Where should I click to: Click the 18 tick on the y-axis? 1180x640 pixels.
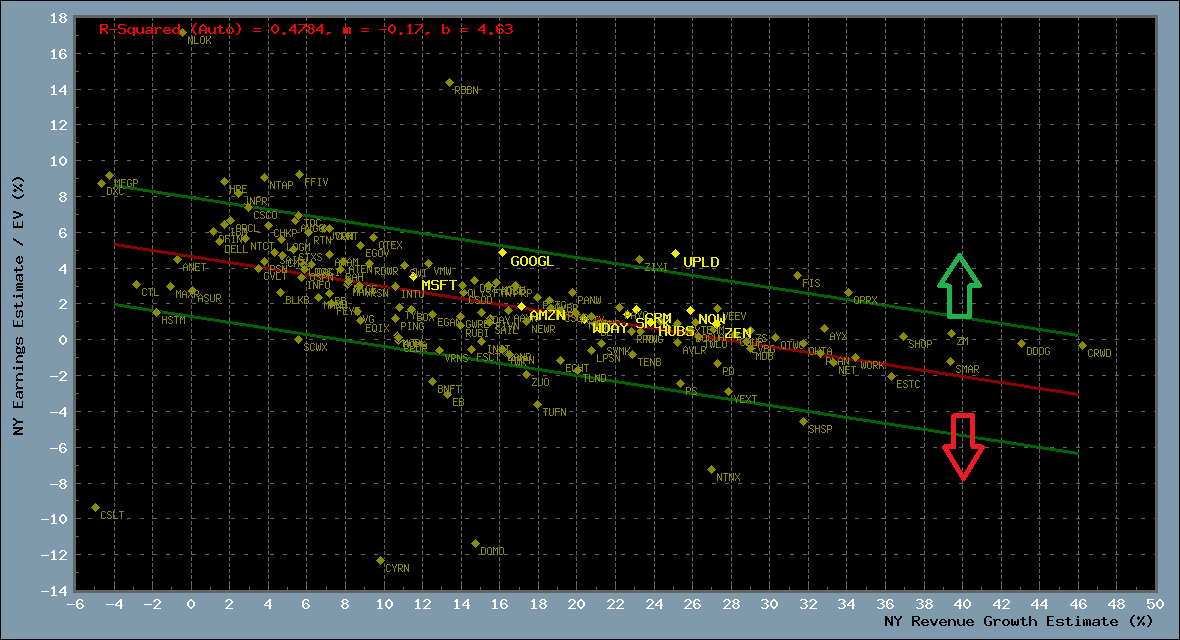pyautogui.click(x=59, y=18)
